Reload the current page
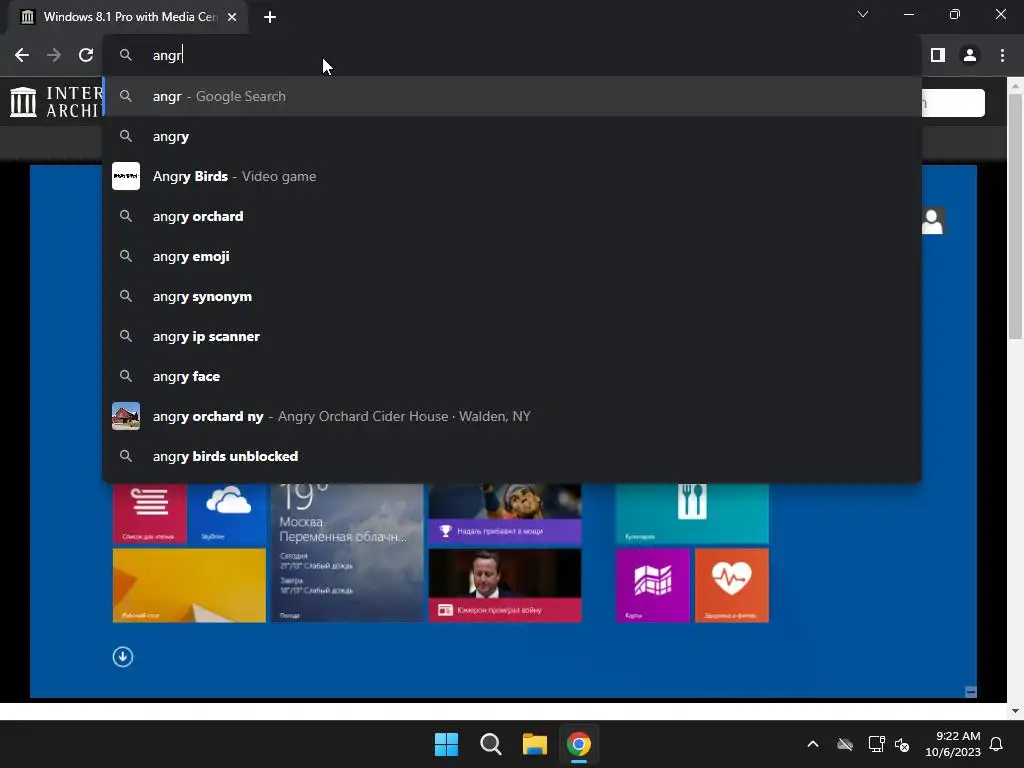 [86, 56]
